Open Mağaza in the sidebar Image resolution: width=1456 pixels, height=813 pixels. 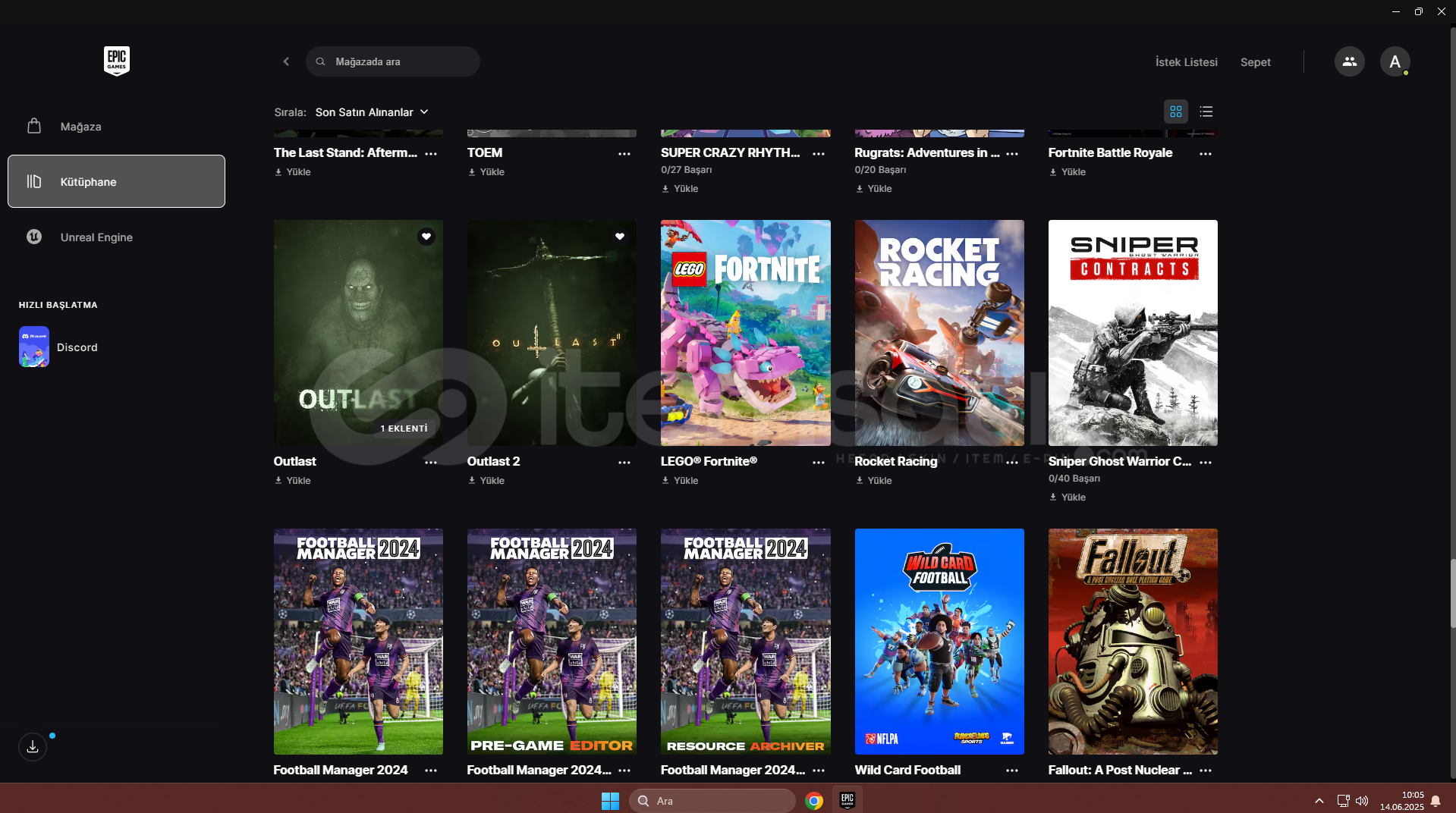[x=116, y=126]
